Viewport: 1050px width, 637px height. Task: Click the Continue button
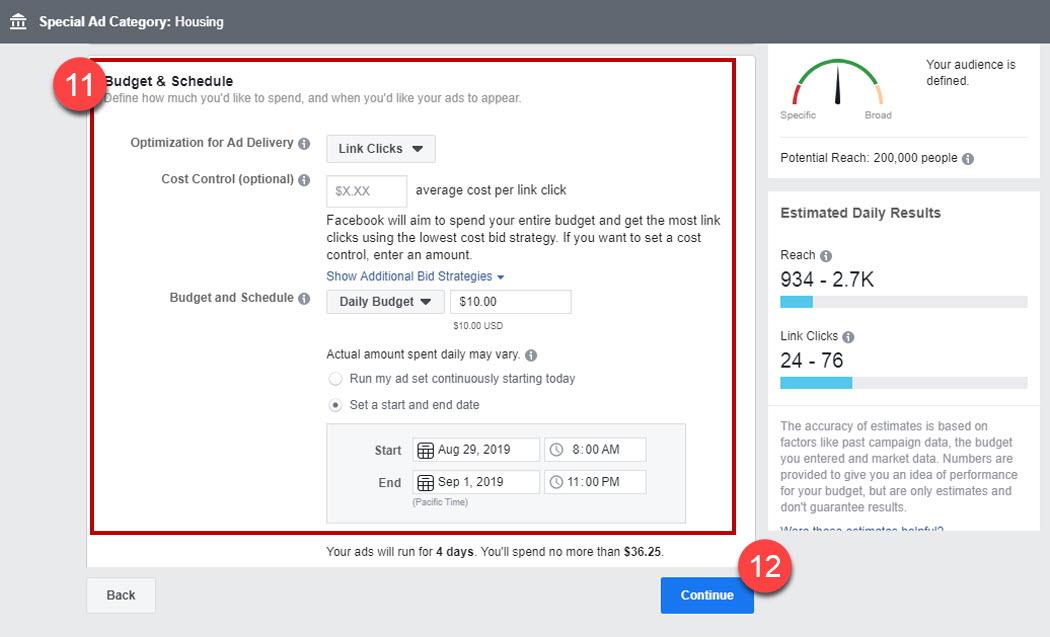[706, 595]
